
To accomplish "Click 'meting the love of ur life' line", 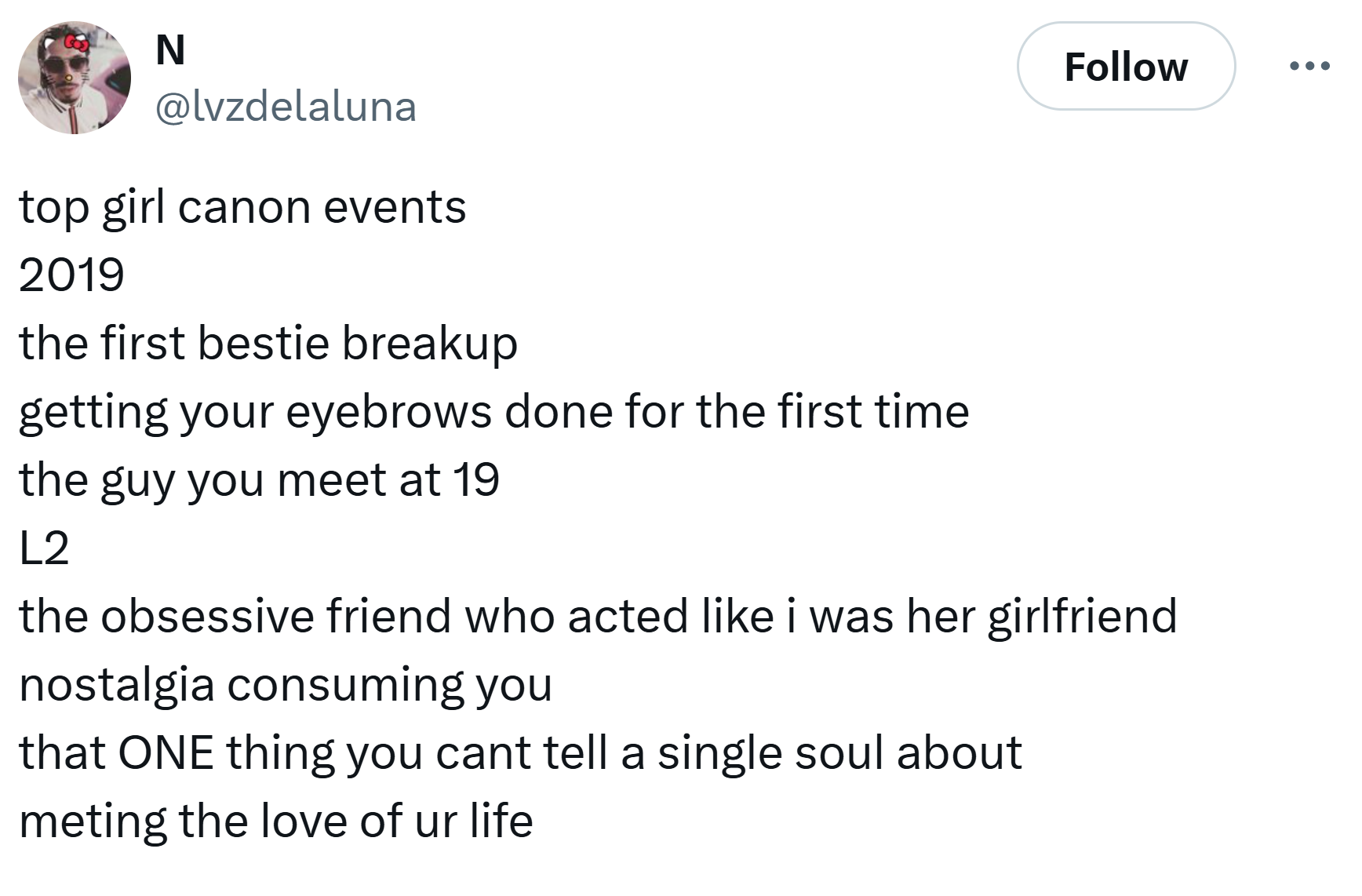I will pyautogui.click(x=275, y=821).
